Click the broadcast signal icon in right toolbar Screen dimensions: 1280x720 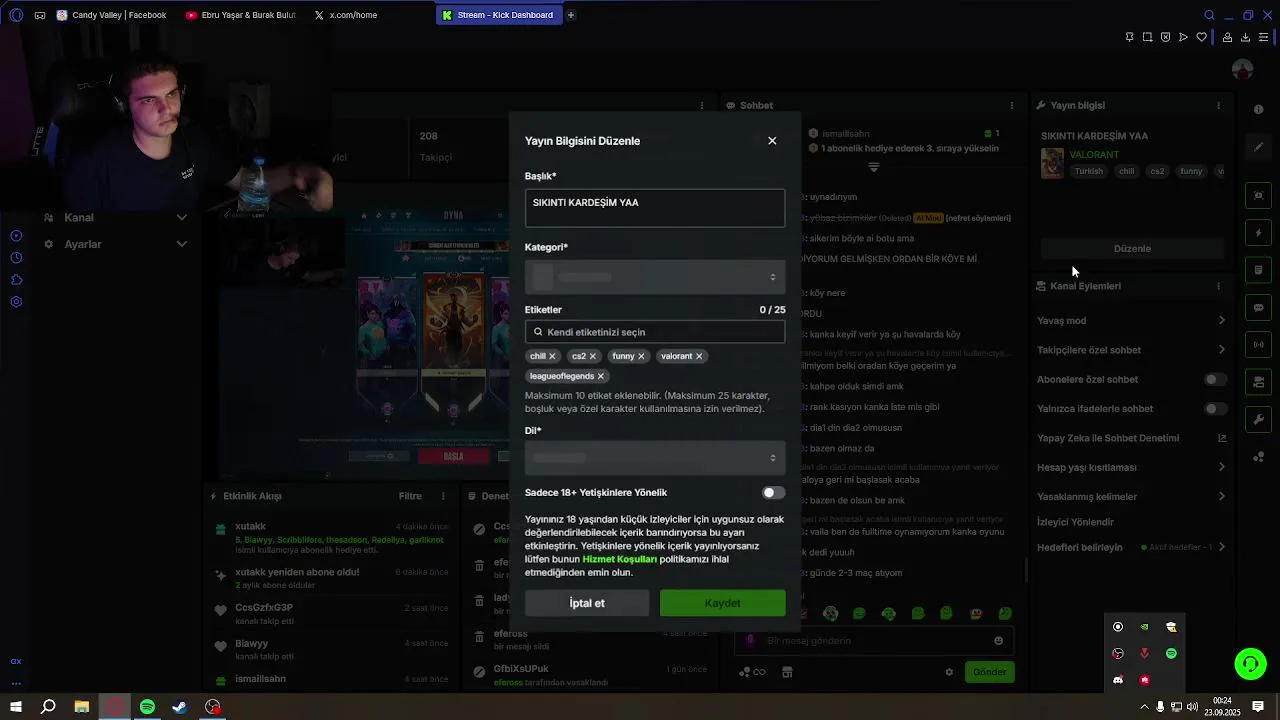[1259, 345]
